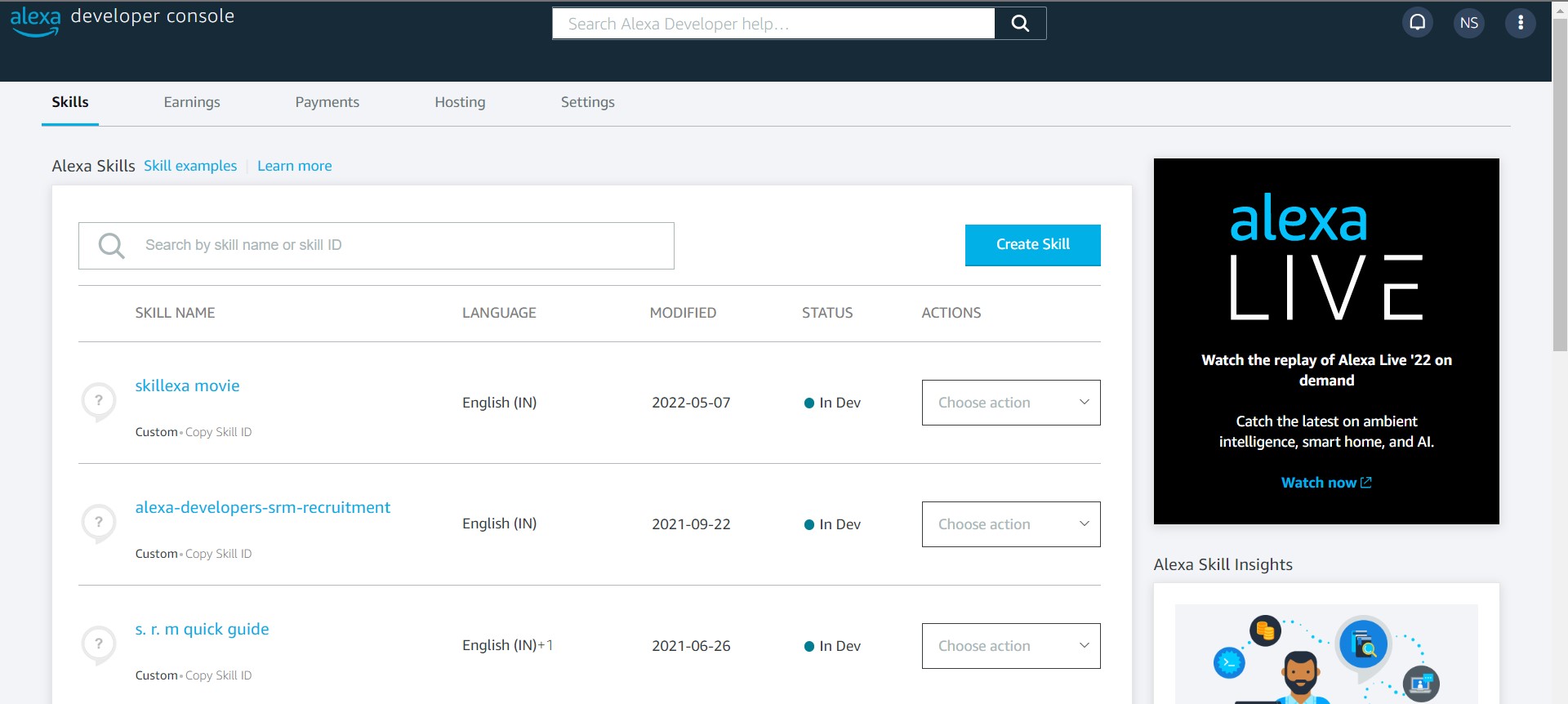1568x704 pixels.
Task: Click the MODIFIED column header
Action: (x=683, y=313)
